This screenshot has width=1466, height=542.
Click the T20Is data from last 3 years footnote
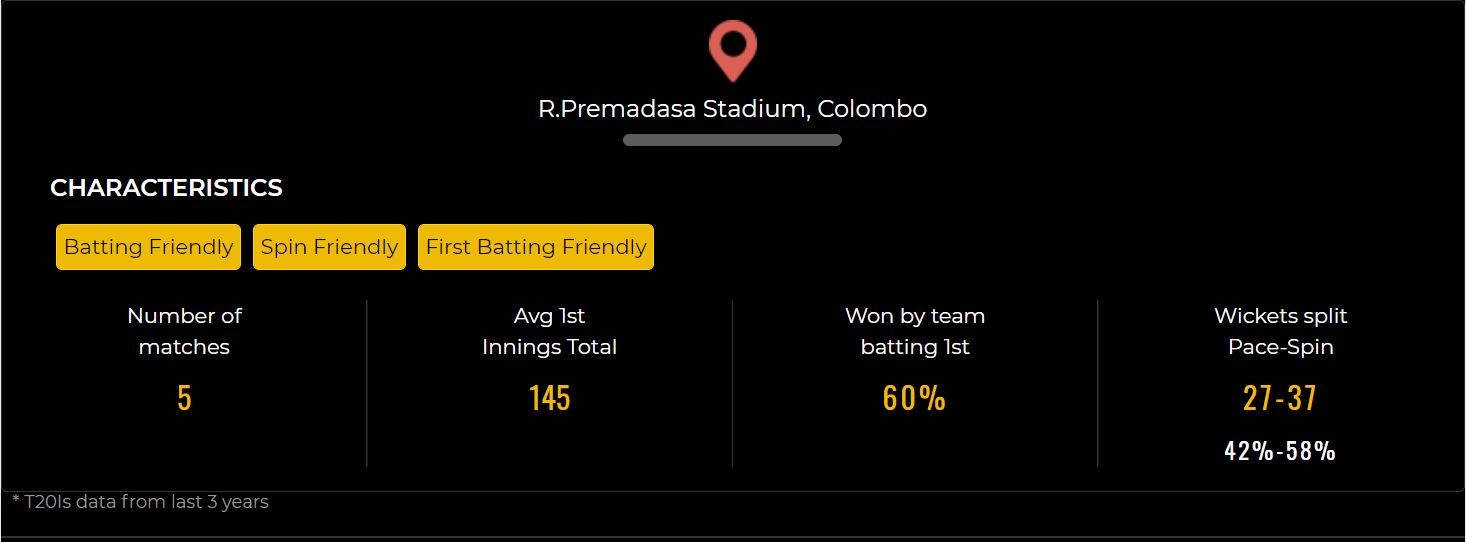click(x=140, y=502)
